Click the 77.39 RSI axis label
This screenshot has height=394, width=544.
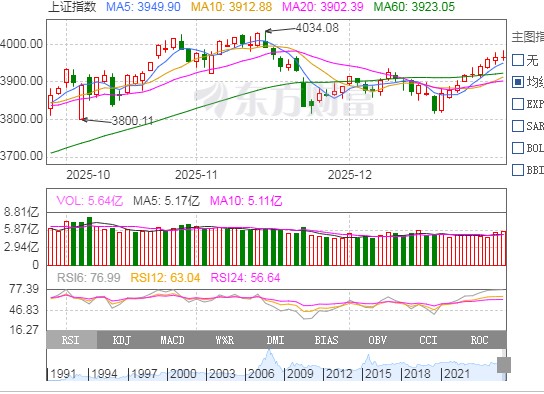[x=24, y=289]
